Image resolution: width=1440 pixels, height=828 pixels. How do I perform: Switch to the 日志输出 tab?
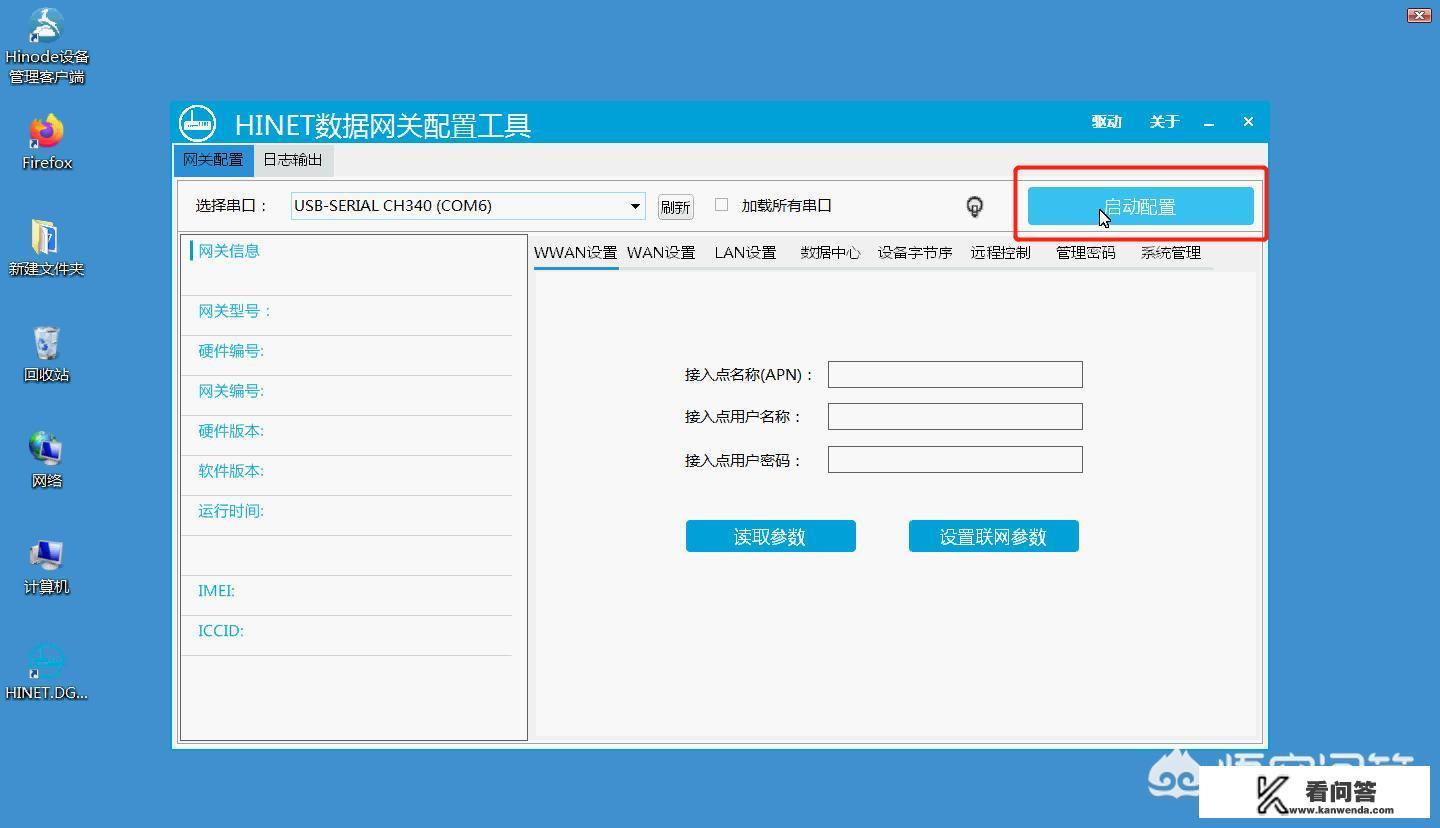[x=292, y=160]
